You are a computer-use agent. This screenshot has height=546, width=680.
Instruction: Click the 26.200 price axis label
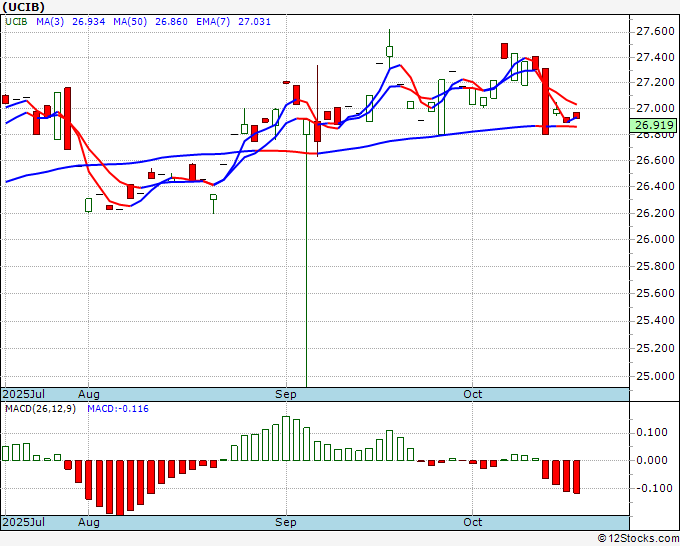tap(655, 213)
